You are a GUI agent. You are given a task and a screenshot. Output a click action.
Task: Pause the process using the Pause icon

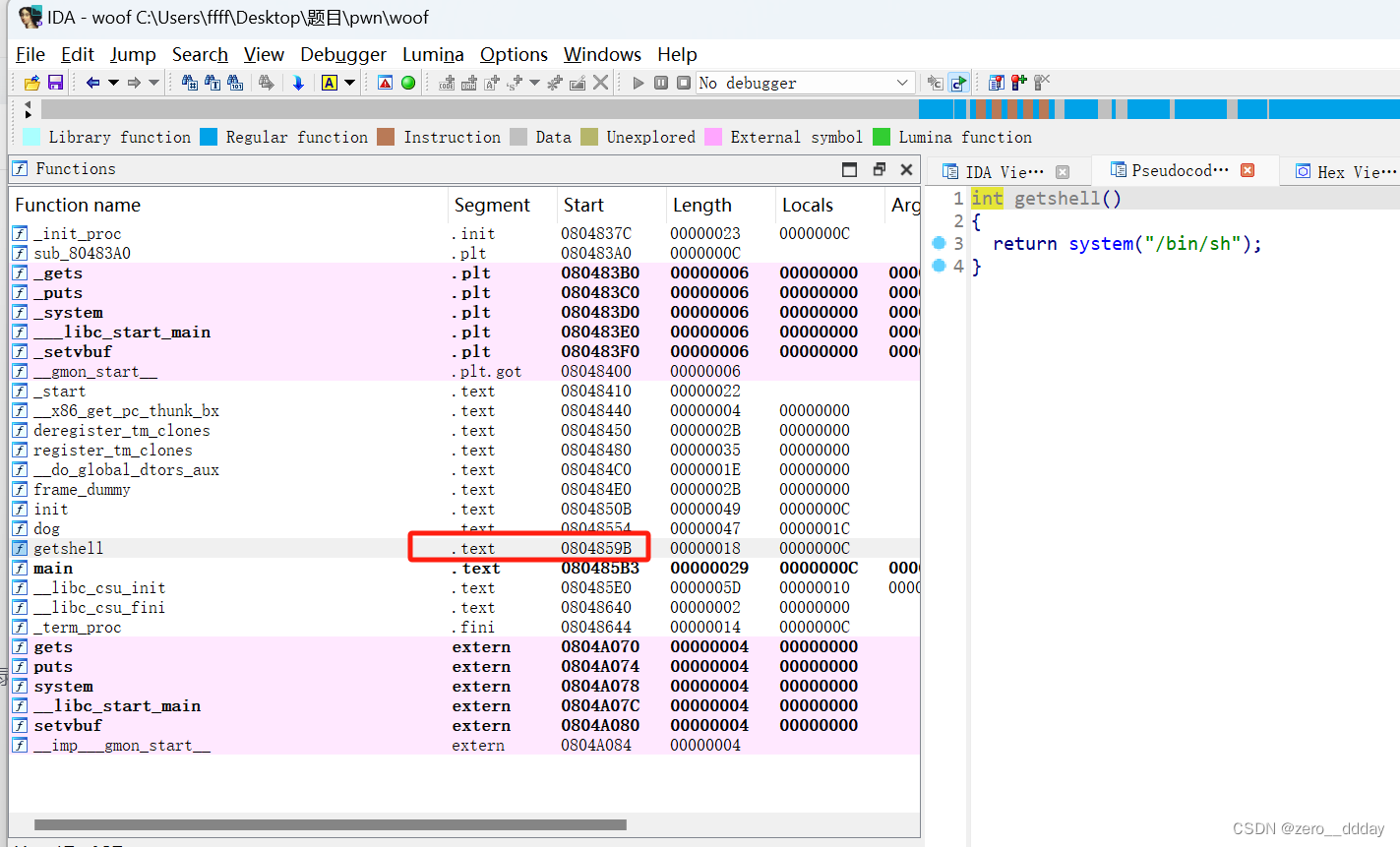click(661, 83)
